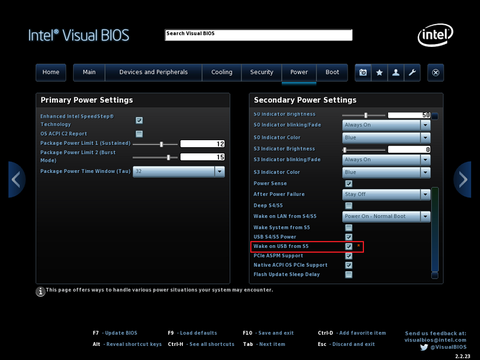Click the screenshot camera icon
Image resolution: width=480 pixels, height=360 pixels.
click(363, 73)
